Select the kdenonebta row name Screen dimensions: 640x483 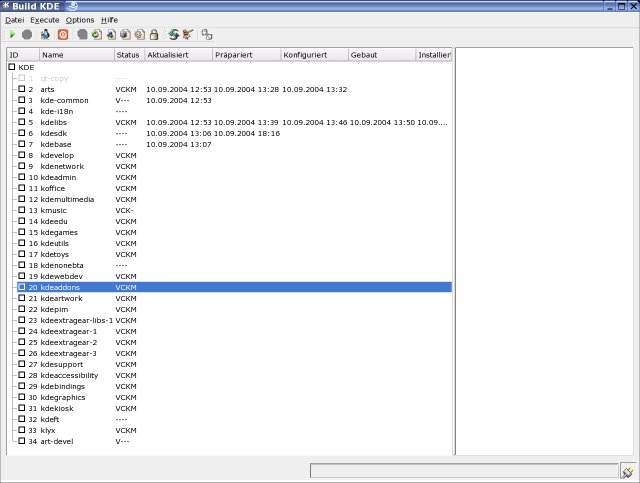pyautogui.click(x=62, y=266)
